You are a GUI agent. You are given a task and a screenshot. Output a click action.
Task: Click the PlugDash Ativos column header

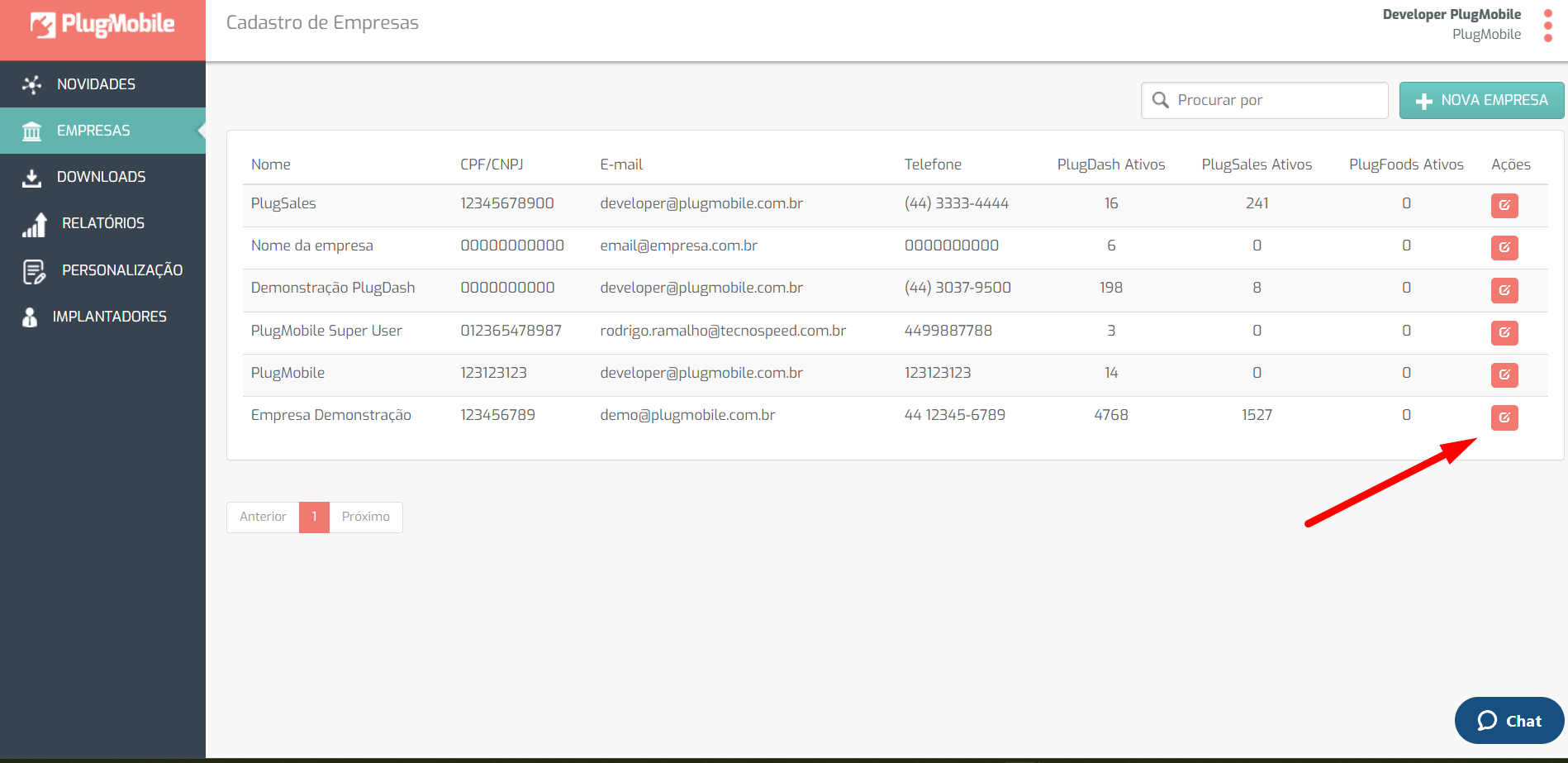pos(1111,165)
